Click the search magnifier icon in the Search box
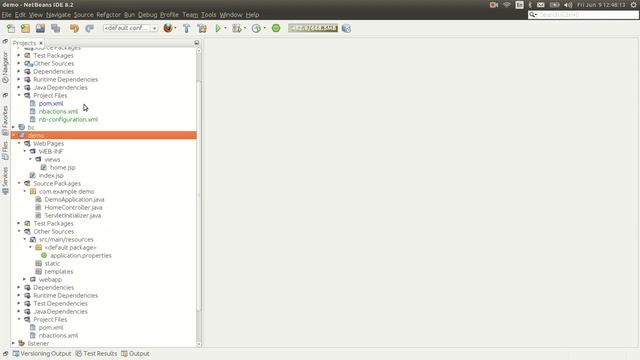This screenshot has width=640, height=360. pos(533,15)
